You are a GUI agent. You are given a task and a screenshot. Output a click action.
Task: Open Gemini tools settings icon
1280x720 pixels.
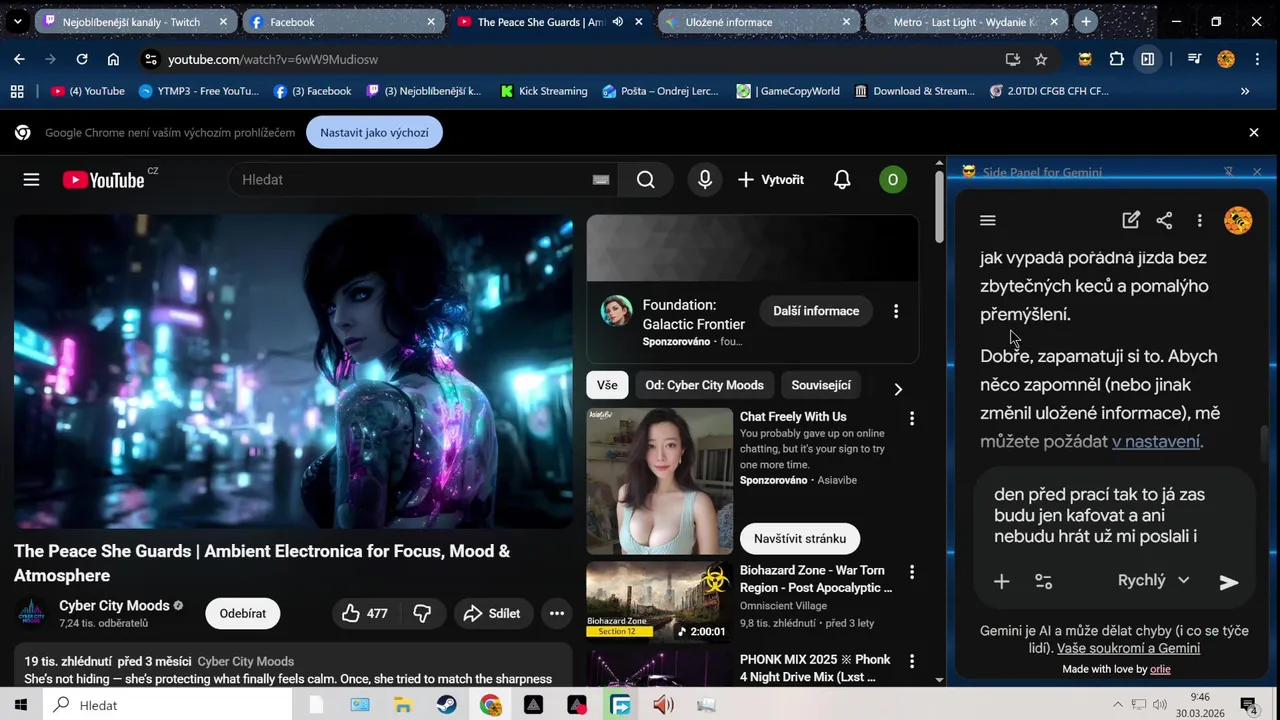tap(1043, 581)
